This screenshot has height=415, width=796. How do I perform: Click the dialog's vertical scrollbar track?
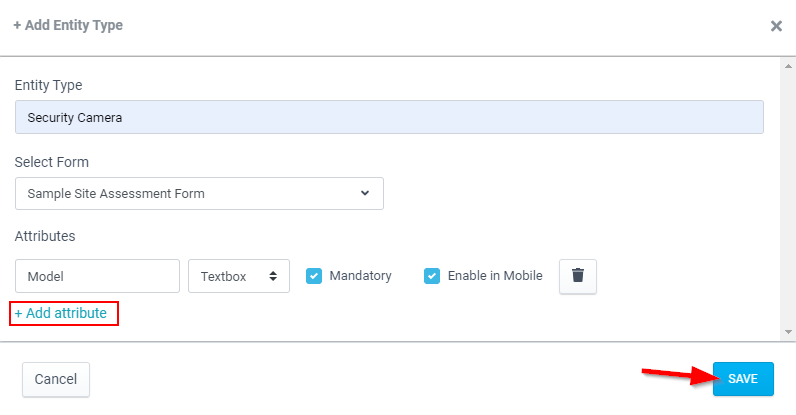[x=788, y=199]
